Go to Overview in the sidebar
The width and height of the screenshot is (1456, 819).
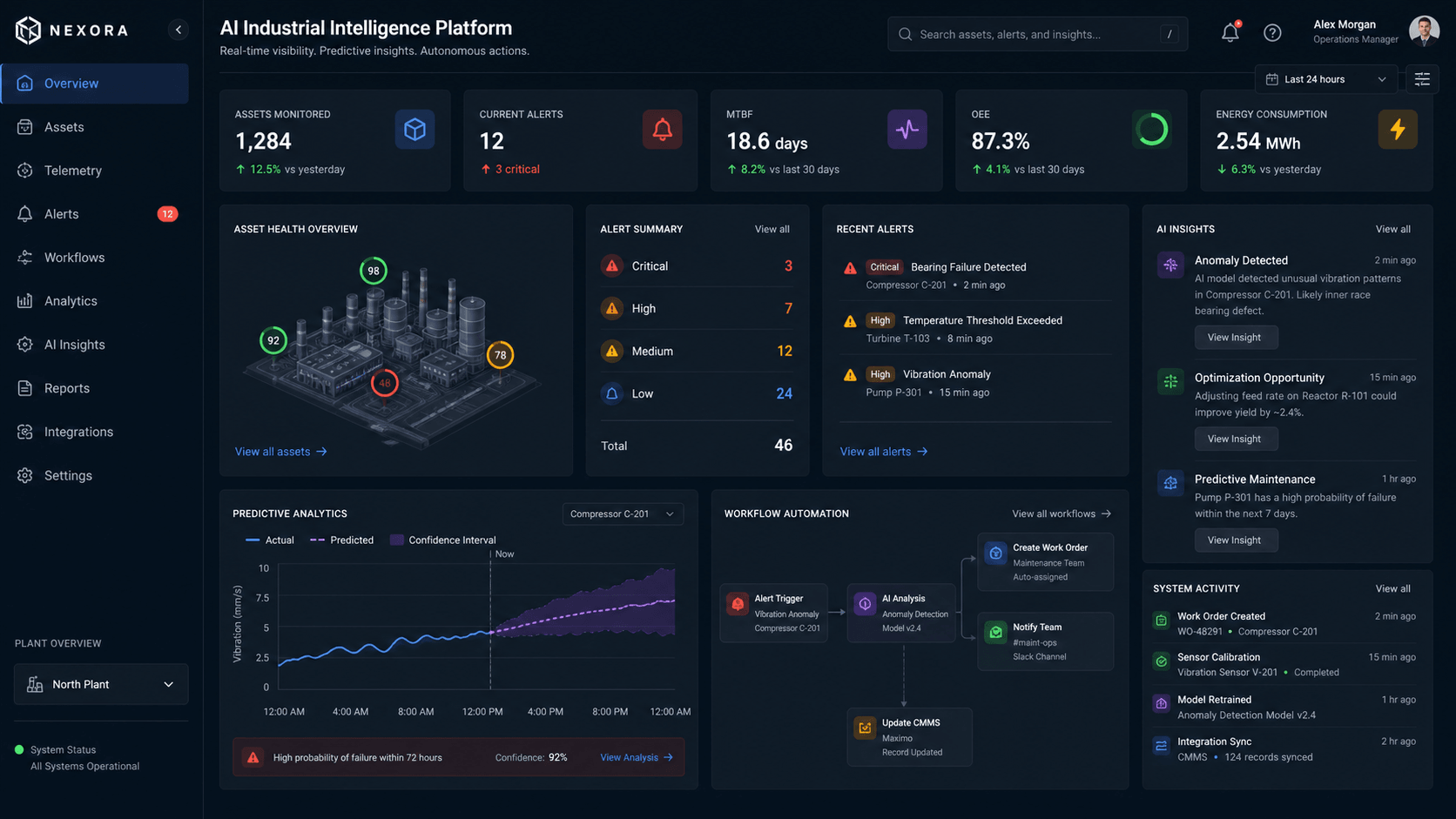pyautogui.click(x=95, y=84)
